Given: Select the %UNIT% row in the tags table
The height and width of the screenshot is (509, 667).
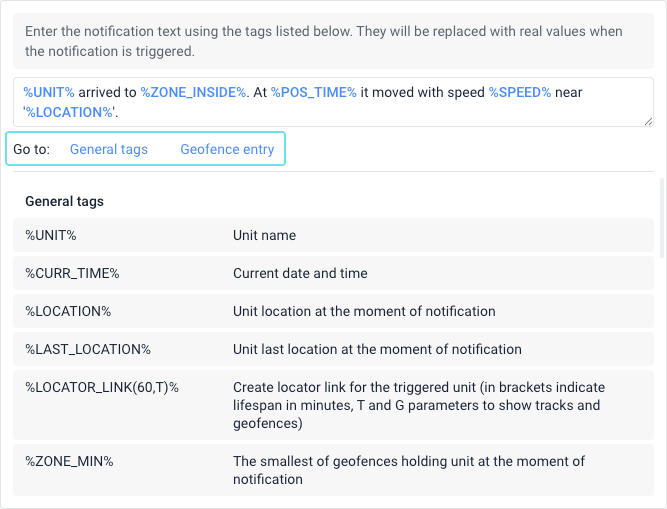Looking at the screenshot, I should [x=51, y=235].
